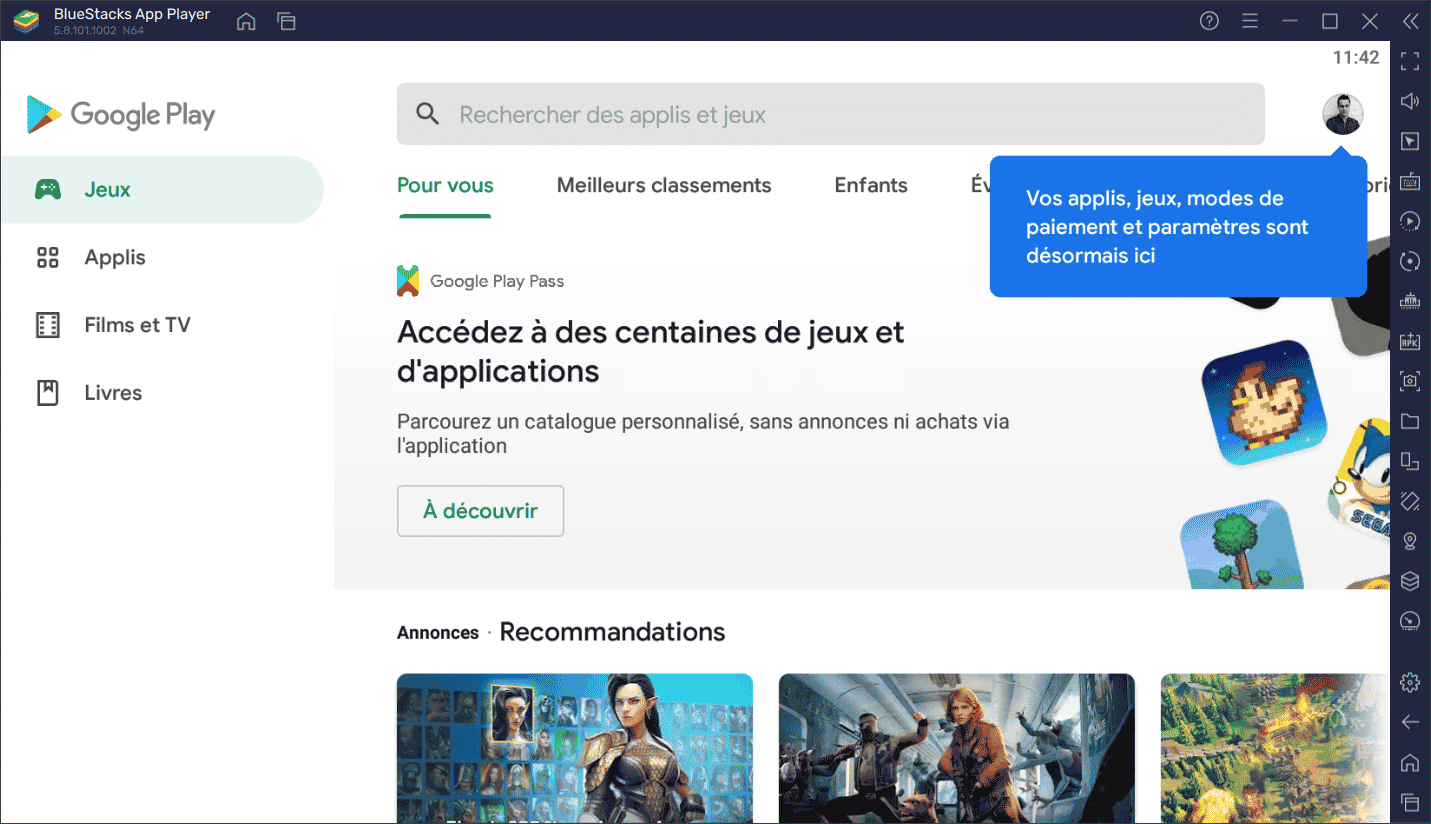Switch to the Meilleurs classements tab
The image size is (1431, 824).
tap(663, 185)
